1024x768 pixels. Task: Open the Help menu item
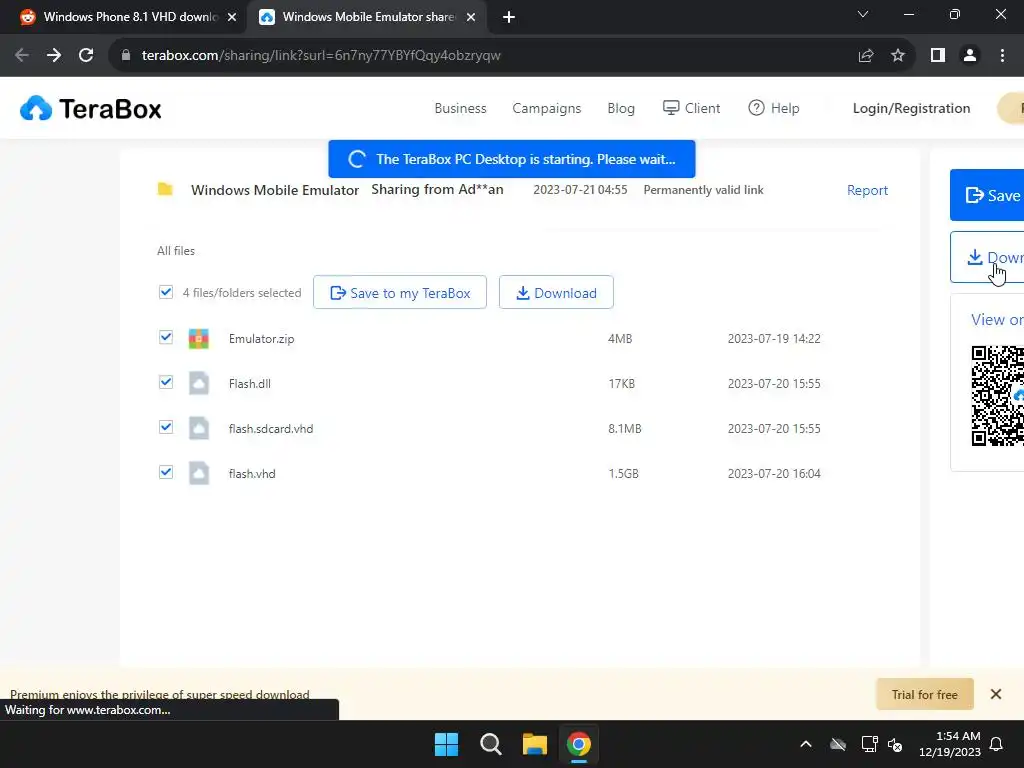click(x=774, y=108)
